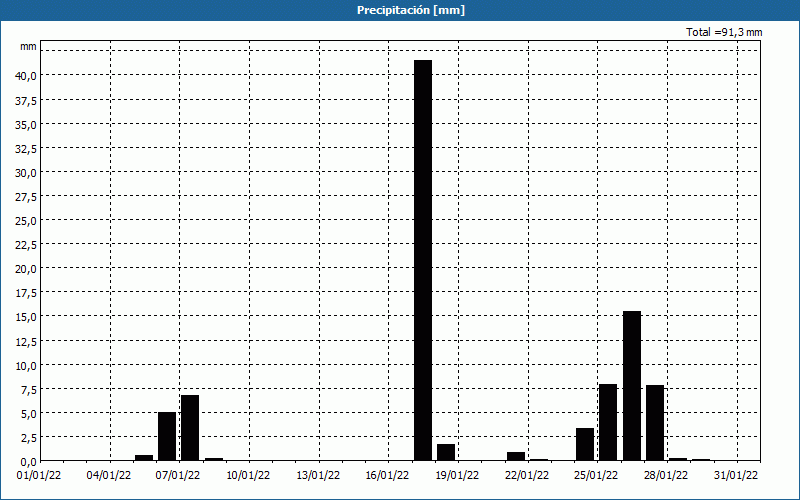This screenshot has width=800, height=500.
Task: Click the 20,0 y-axis value
Action: click(26, 268)
